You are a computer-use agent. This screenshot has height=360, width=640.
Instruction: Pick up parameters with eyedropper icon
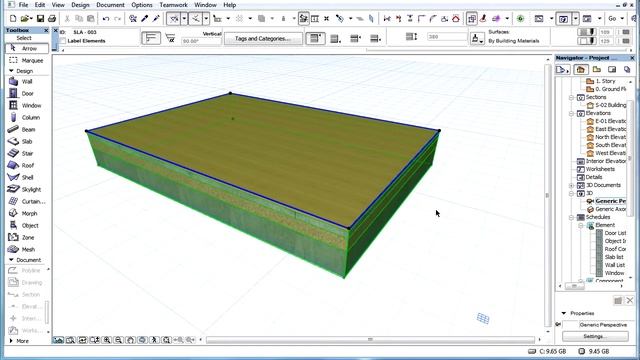click(x=144, y=18)
